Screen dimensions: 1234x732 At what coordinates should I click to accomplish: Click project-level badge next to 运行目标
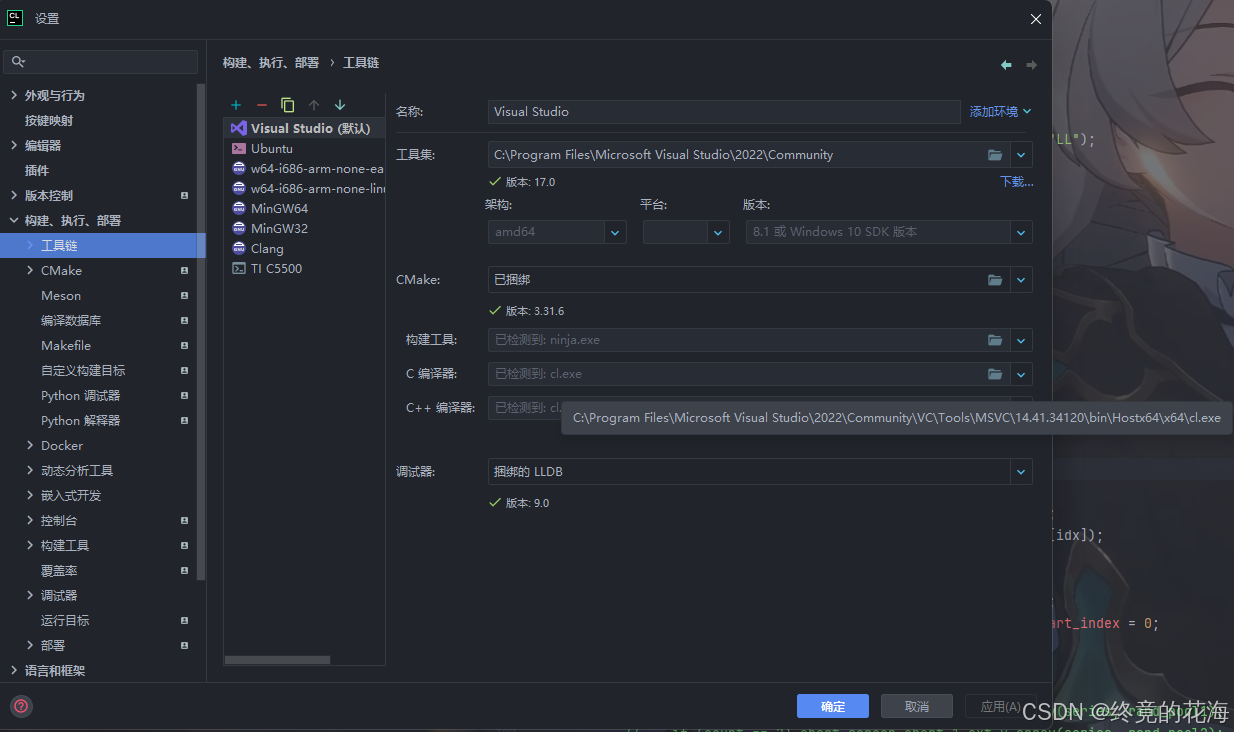184,620
